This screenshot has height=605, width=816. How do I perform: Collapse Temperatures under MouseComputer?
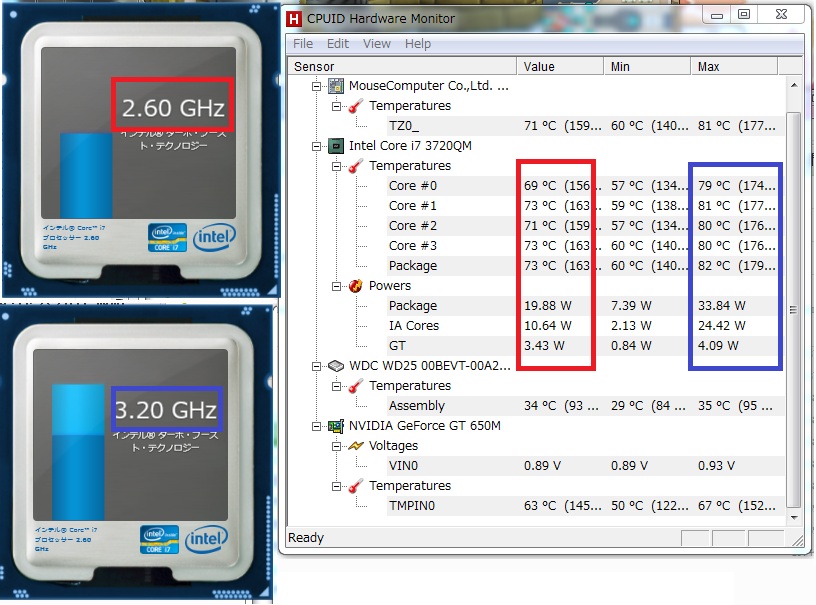337,106
